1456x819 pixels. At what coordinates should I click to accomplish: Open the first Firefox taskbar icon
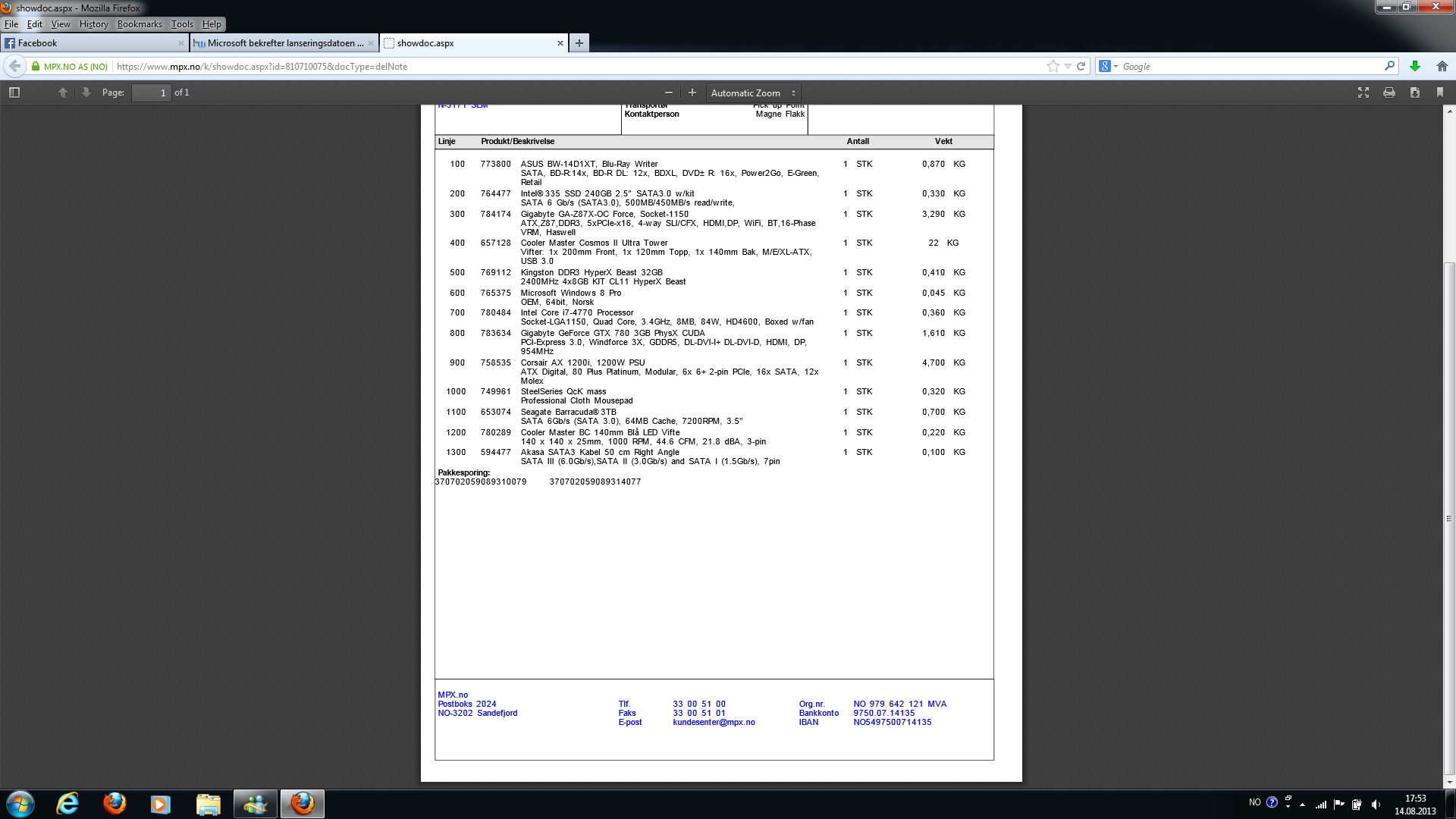click(x=115, y=804)
